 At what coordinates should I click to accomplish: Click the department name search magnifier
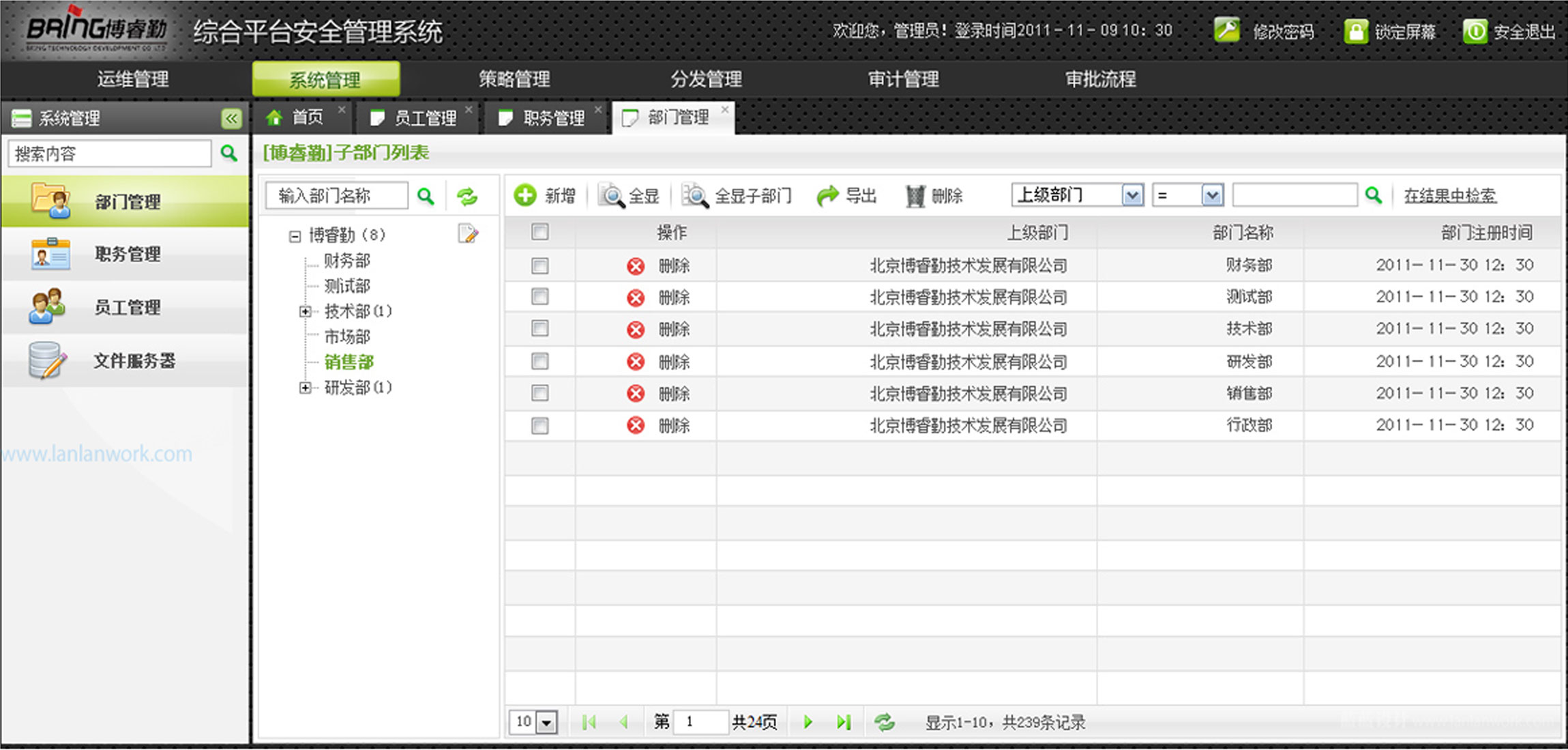[x=426, y=197]
